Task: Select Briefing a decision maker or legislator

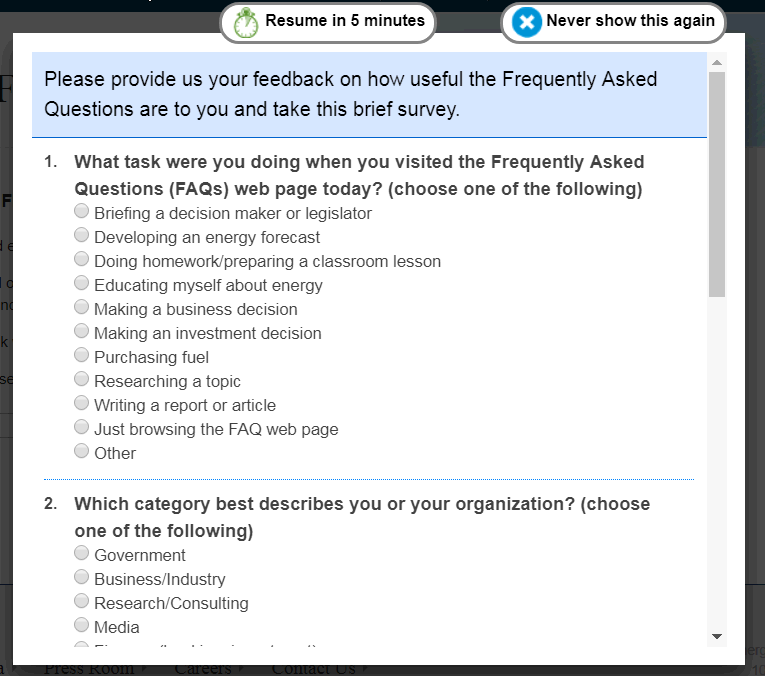Action: [82, 212]
